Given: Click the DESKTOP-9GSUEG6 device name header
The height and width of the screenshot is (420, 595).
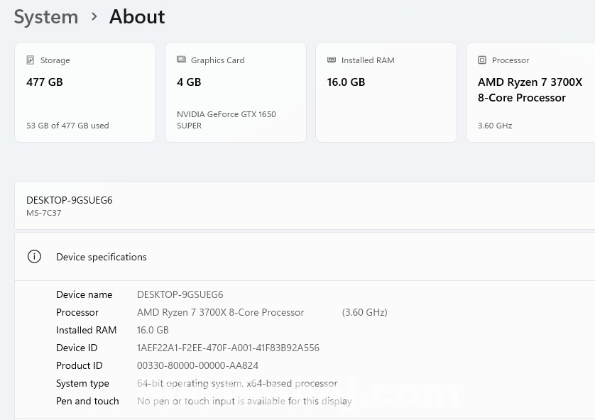Looking at the screenshot, I should click(x=69, y=200).
